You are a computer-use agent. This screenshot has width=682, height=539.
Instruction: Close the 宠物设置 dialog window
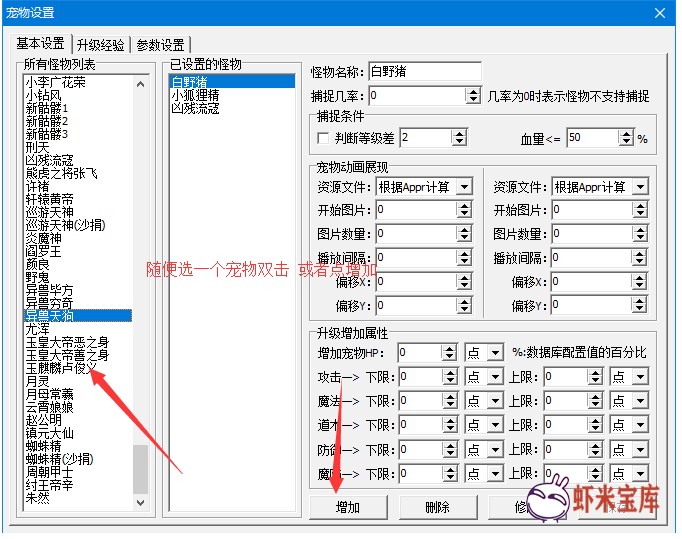click(x=659, y=12)
